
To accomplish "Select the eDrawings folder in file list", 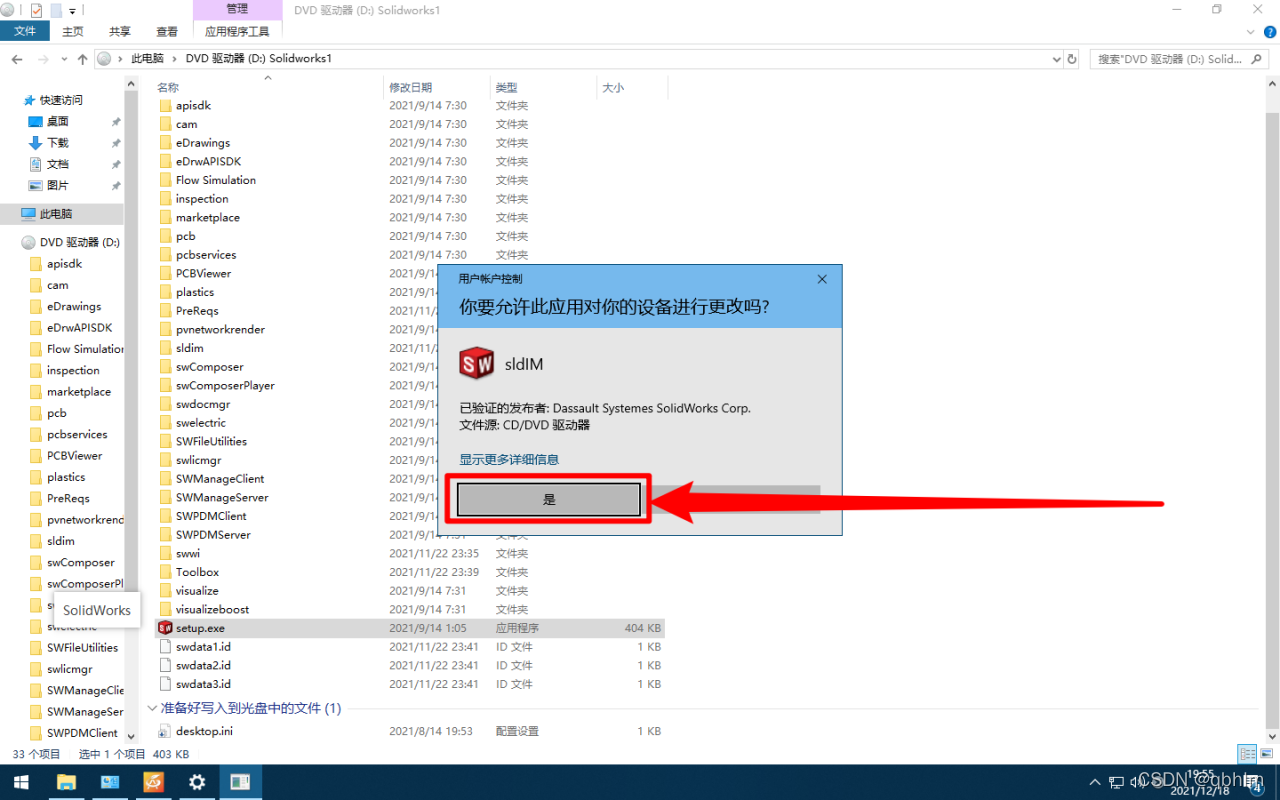I will coord(202,143).
